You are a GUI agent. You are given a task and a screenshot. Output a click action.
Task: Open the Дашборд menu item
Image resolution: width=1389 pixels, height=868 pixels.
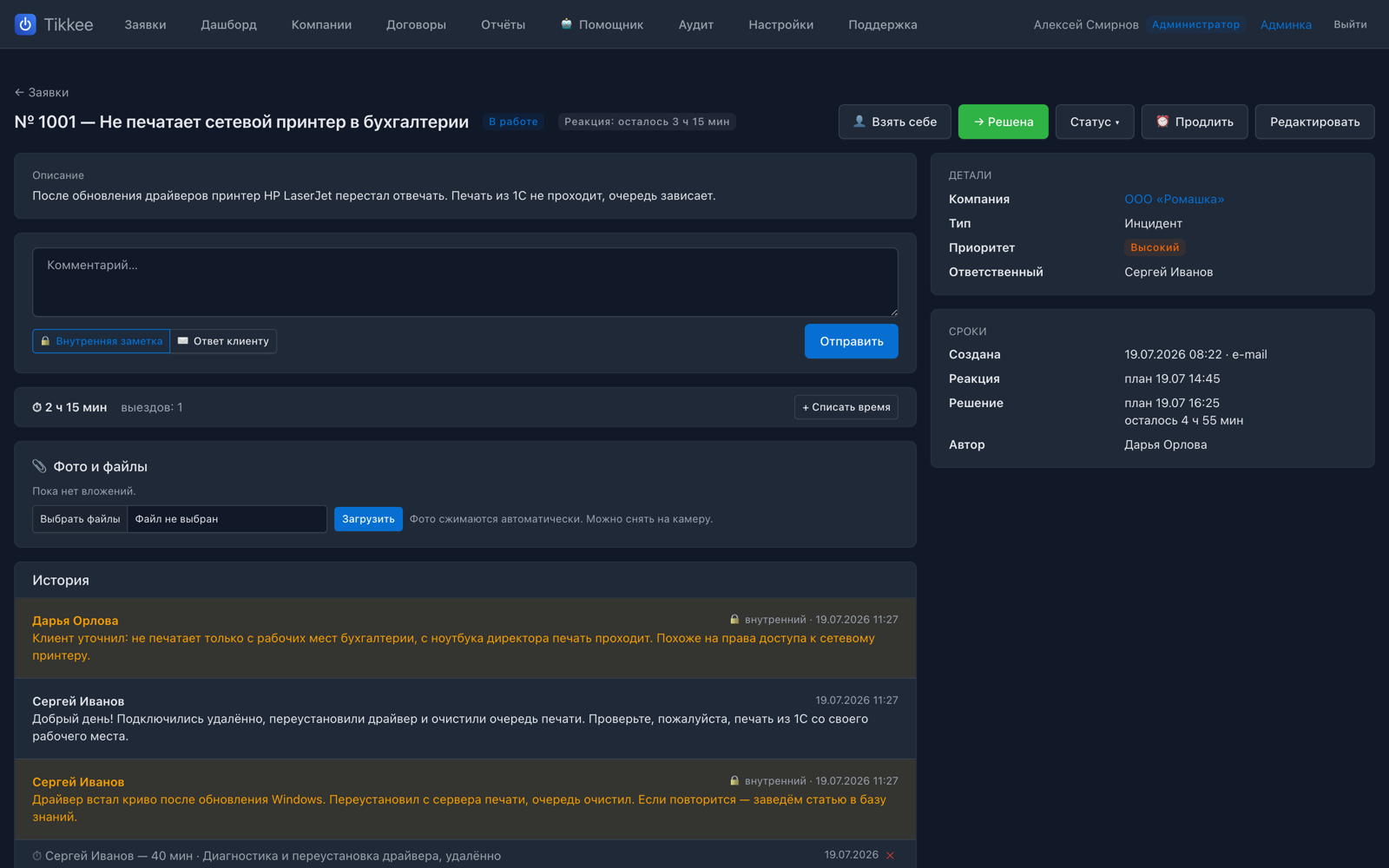coord(229,24)
